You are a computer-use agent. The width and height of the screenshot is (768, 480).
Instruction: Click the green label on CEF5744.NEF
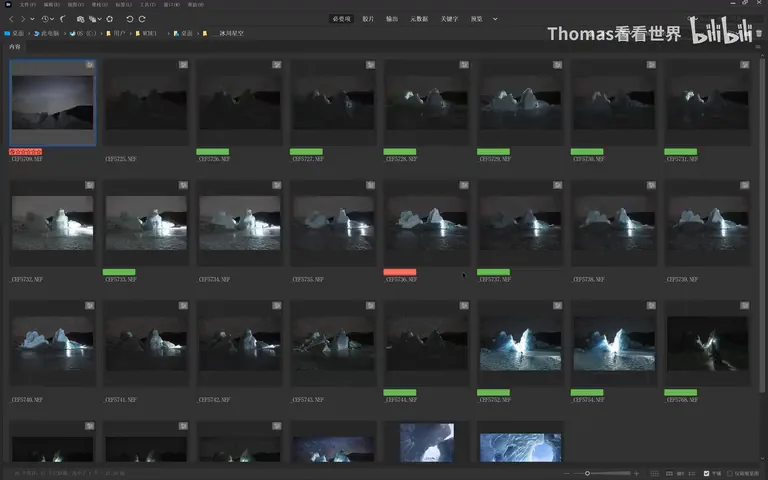[x=400, y=392]
